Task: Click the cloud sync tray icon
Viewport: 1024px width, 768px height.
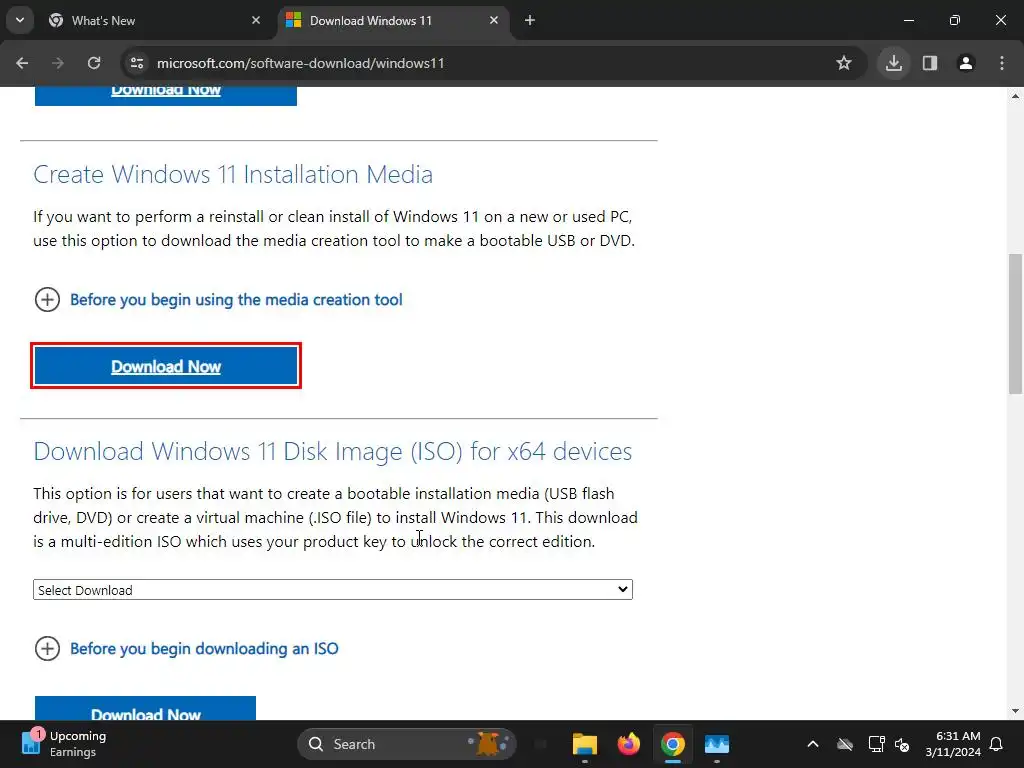Action: [845, 744]
